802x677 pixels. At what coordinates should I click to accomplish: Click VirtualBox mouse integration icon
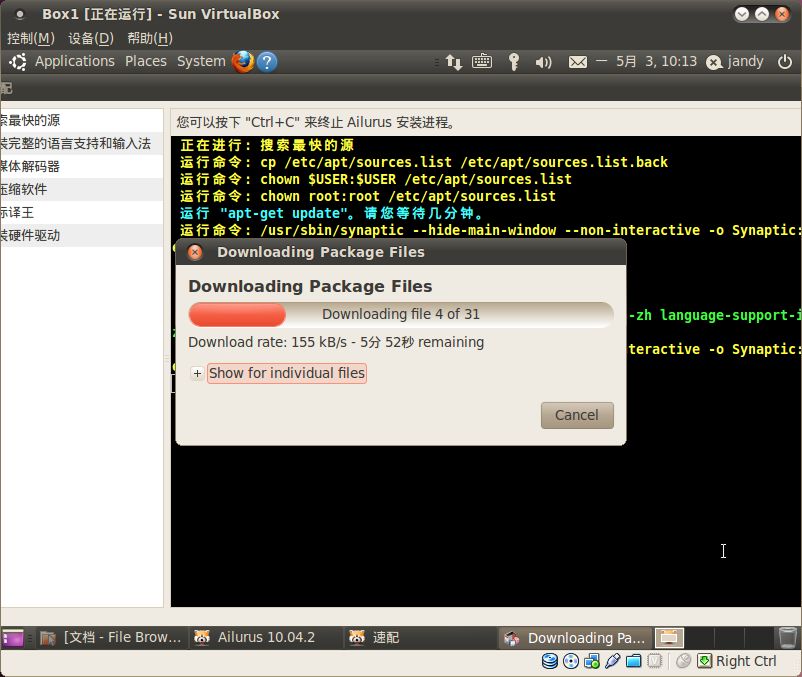683,661
